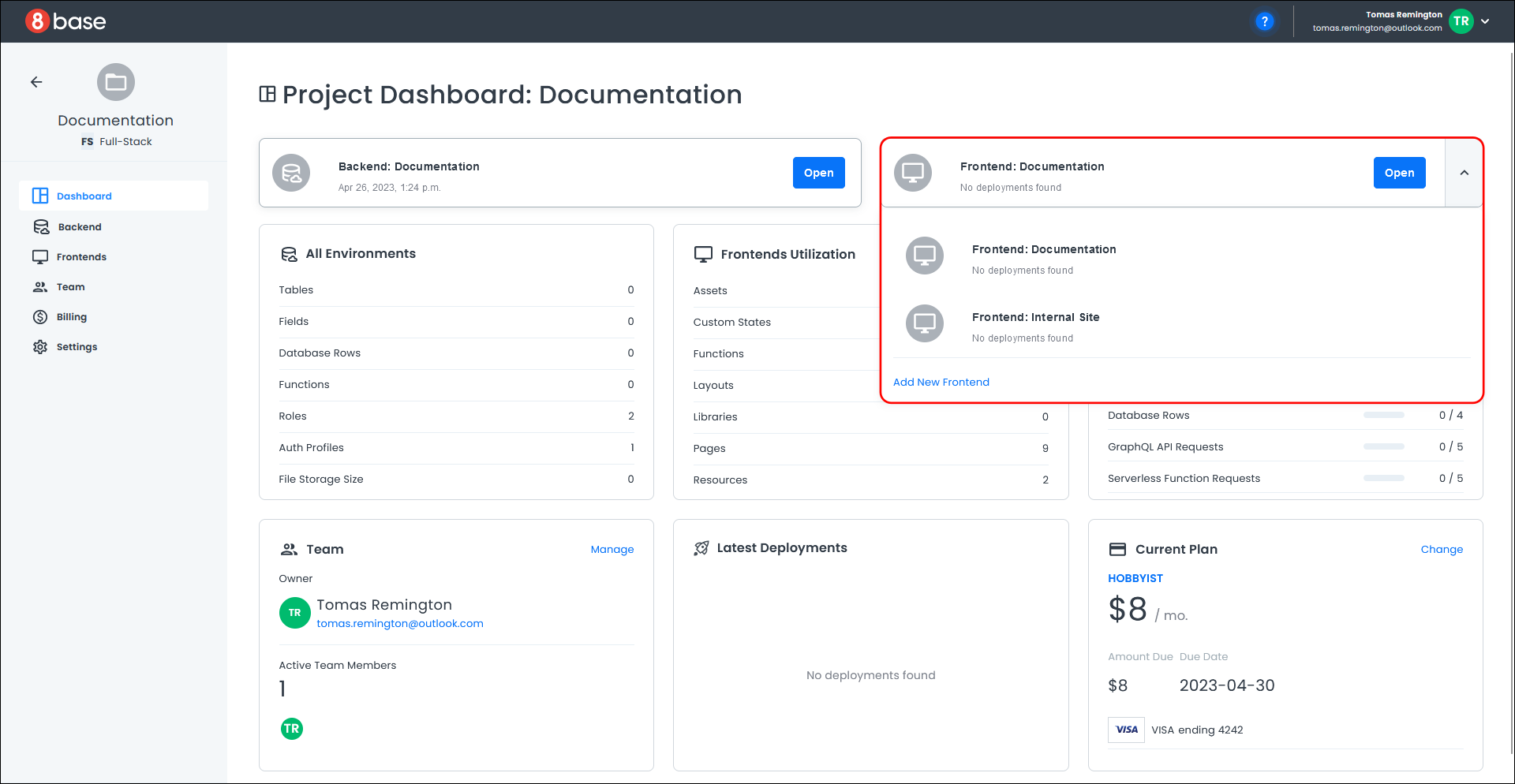Viewport: 1515px width, 784px height.
Task: Click the back arrow in sidebar
Action: coord(36,82)
